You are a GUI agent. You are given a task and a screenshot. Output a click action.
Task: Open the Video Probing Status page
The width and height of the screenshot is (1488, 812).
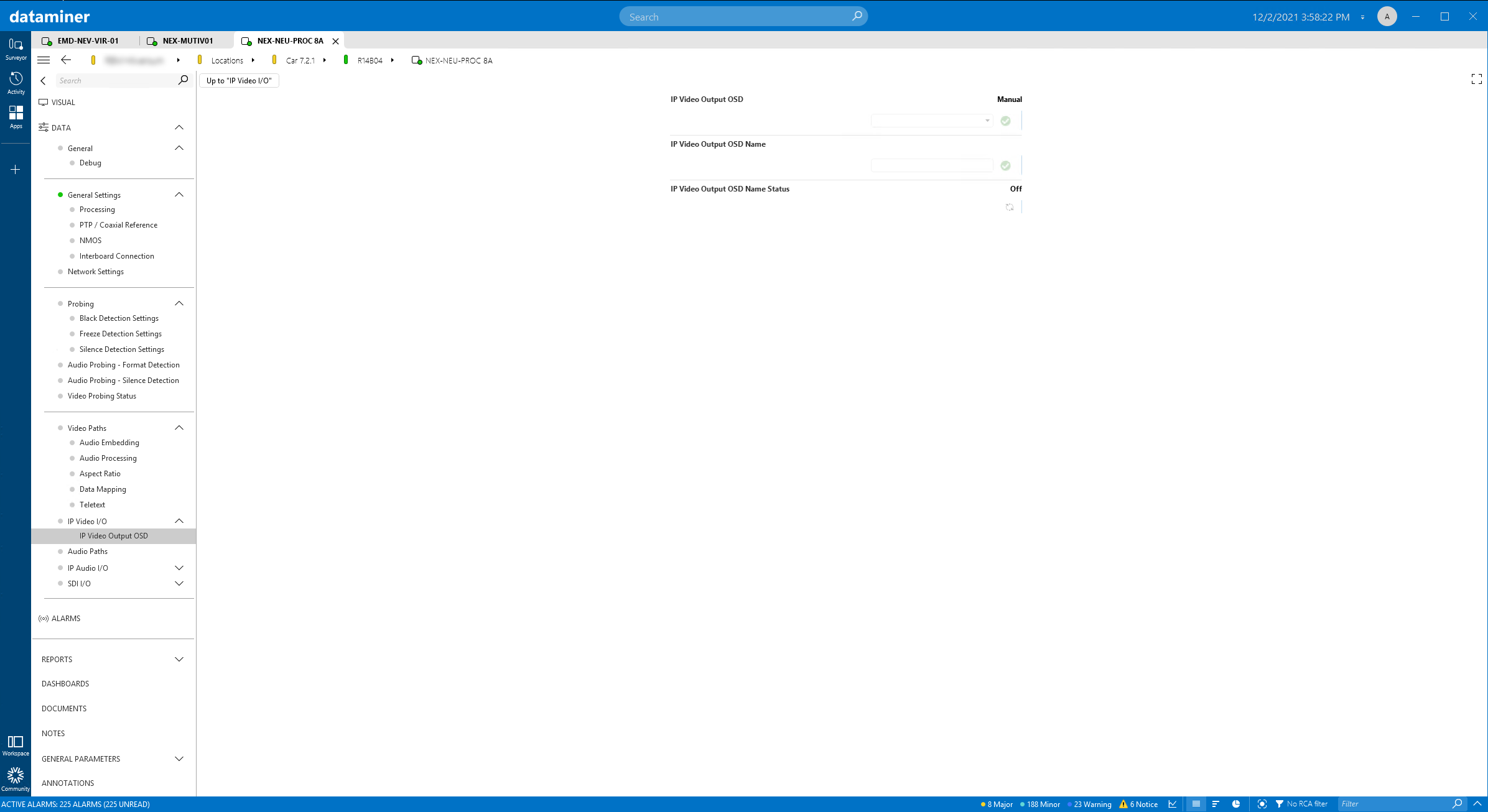[102, 395]
